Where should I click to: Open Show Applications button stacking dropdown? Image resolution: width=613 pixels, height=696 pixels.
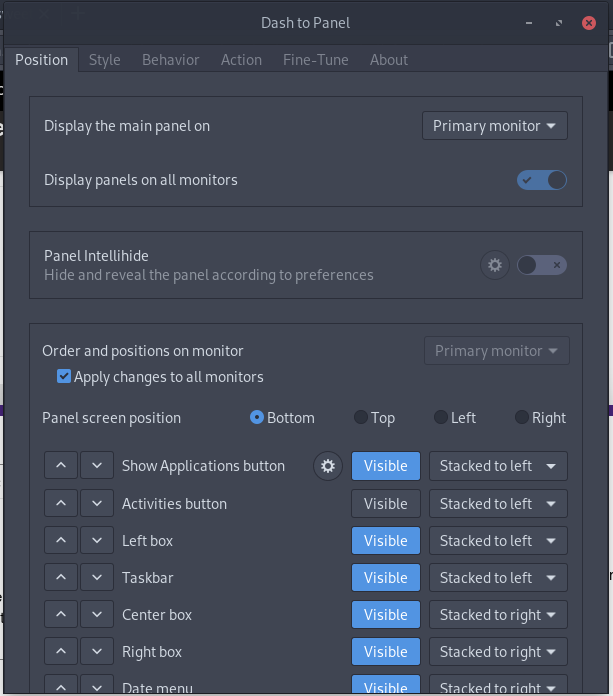[498, 466]
